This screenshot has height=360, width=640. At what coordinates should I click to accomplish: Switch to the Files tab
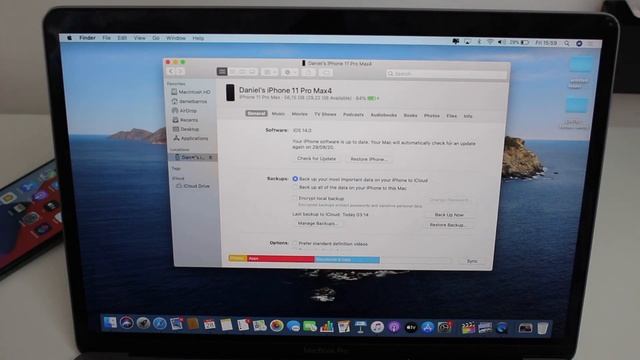point(452,116)
